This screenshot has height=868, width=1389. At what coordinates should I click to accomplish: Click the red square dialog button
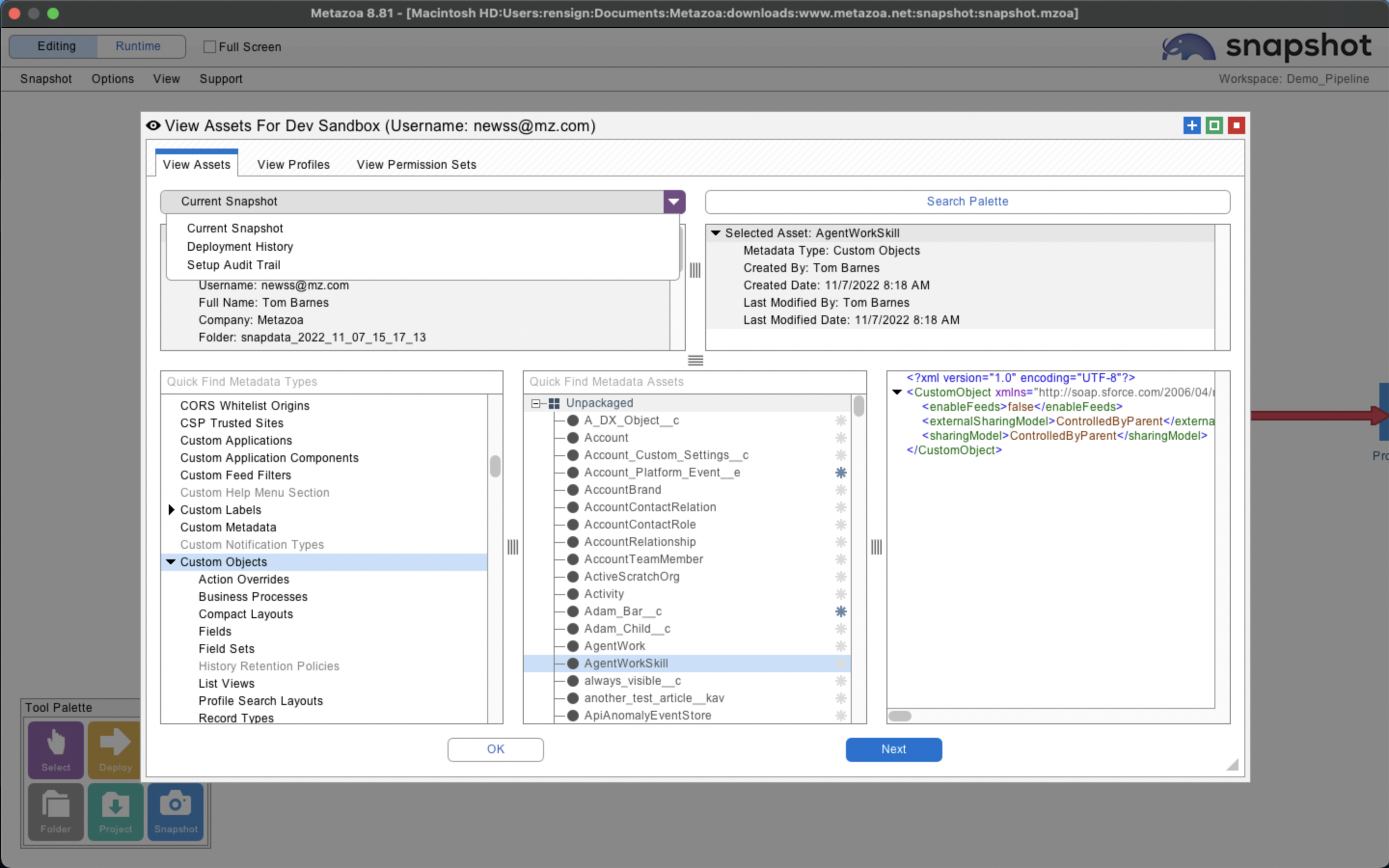pyautogui.click(x=1236, y=125)
